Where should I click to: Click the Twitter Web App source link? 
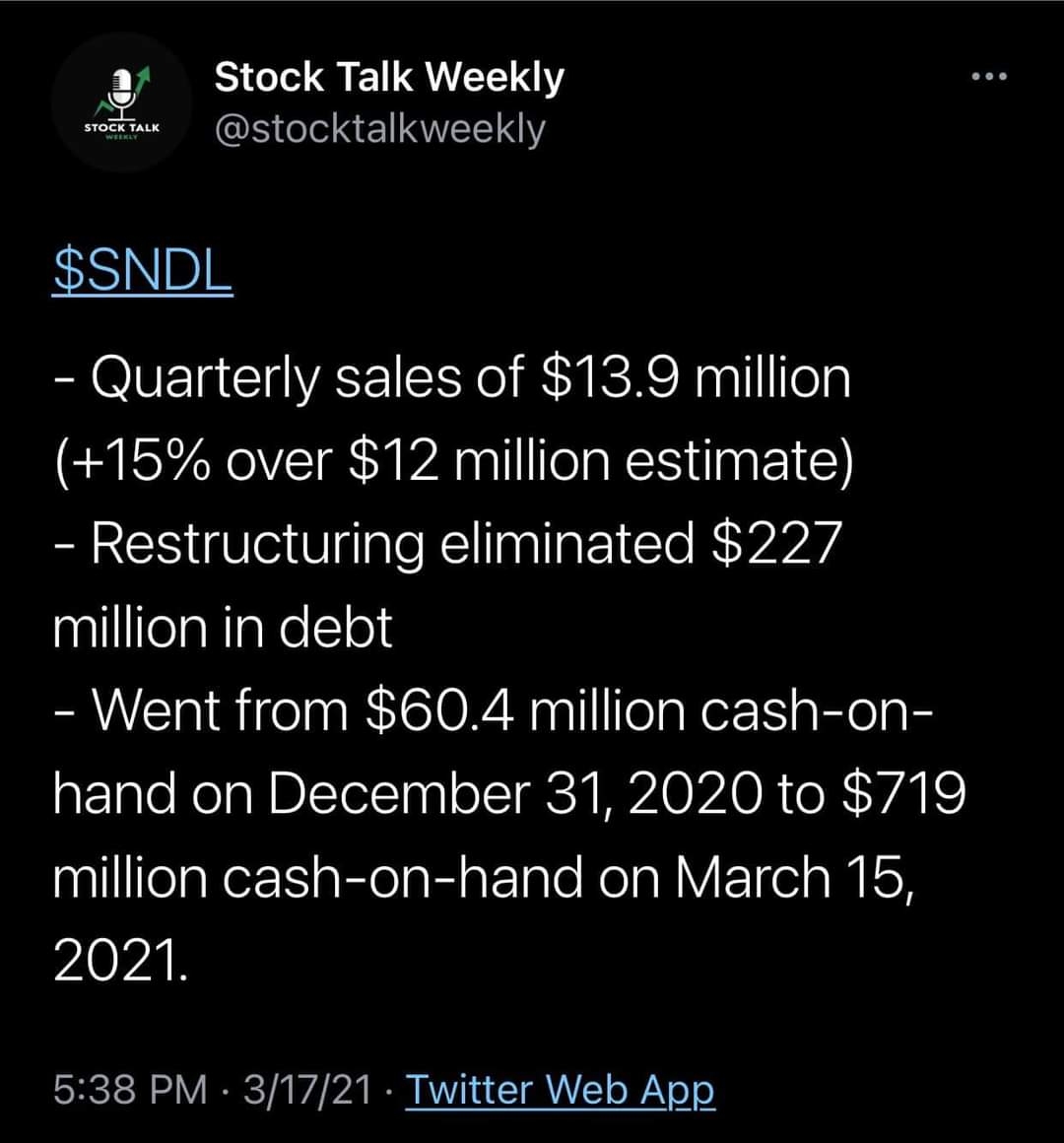click(x=560, y=1090)
